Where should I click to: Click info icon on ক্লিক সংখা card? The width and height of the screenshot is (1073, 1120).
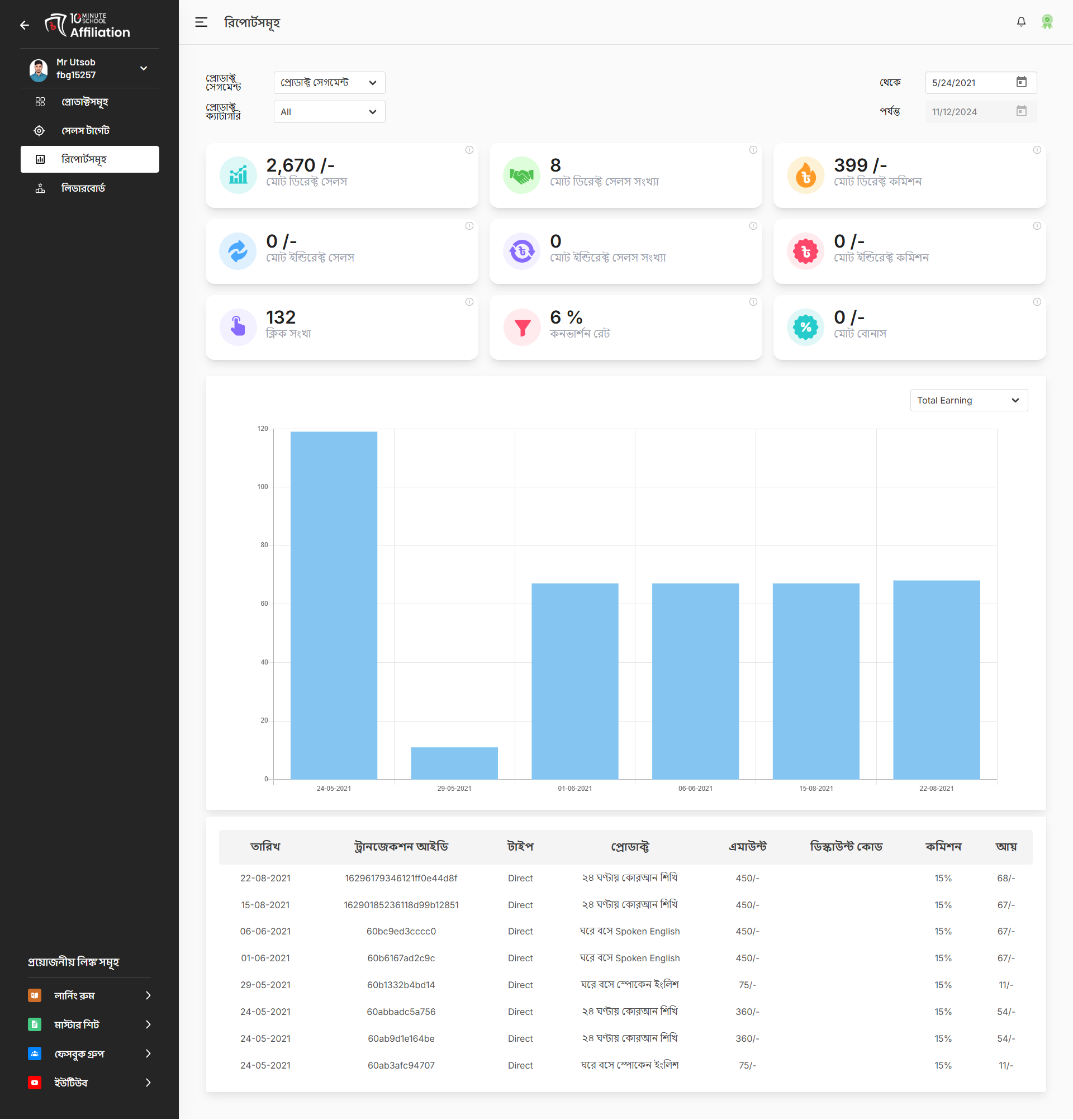pos(469,302)
